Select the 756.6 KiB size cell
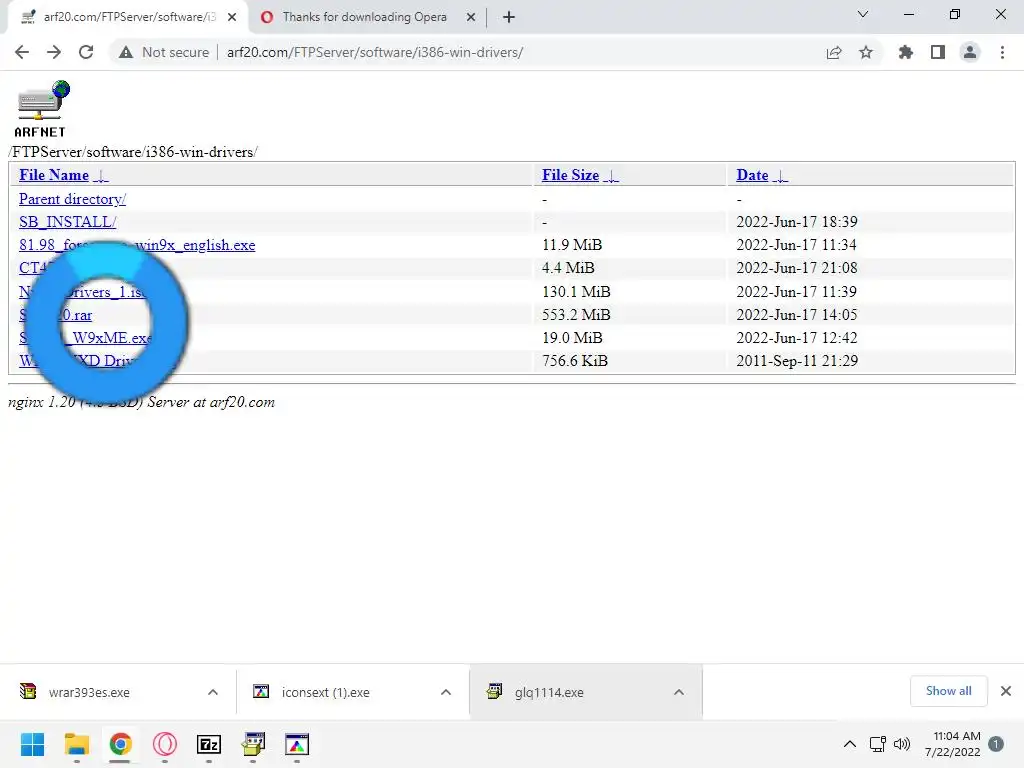1024x768 pixels. (x=575, y=360)
